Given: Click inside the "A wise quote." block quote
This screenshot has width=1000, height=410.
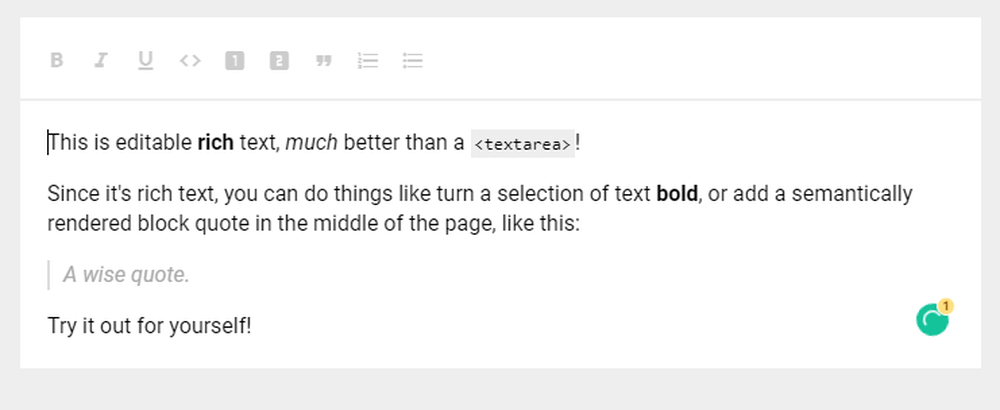Looking at the screenshot, I should tap(126, 274).
